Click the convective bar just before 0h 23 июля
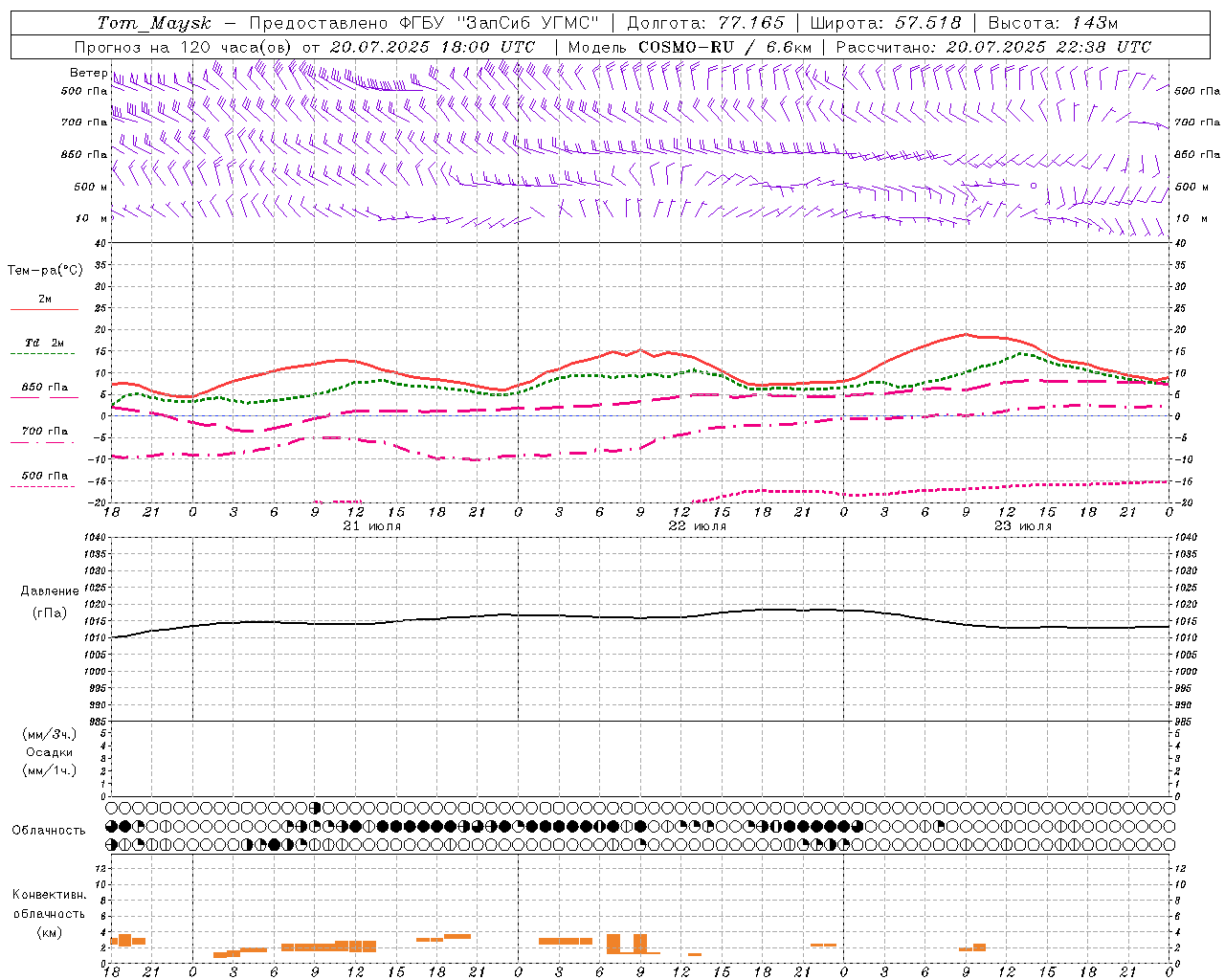The image size is (1225, 980). (x=823, y=946)
